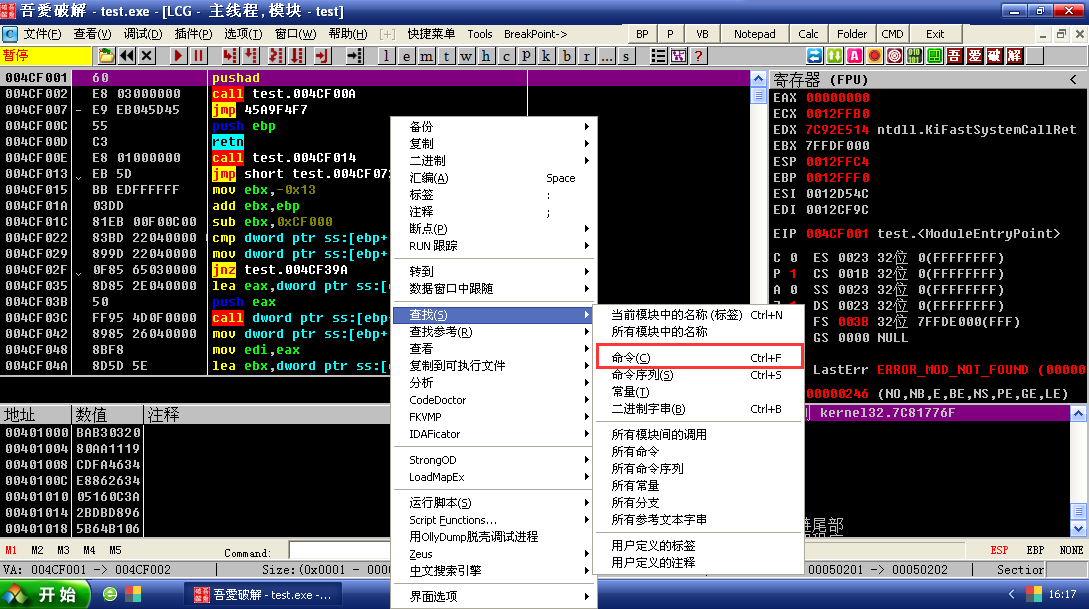Click the list-style options icon
The height and width of the screenshot is (609, 1089).
click(x=658, y=56)
